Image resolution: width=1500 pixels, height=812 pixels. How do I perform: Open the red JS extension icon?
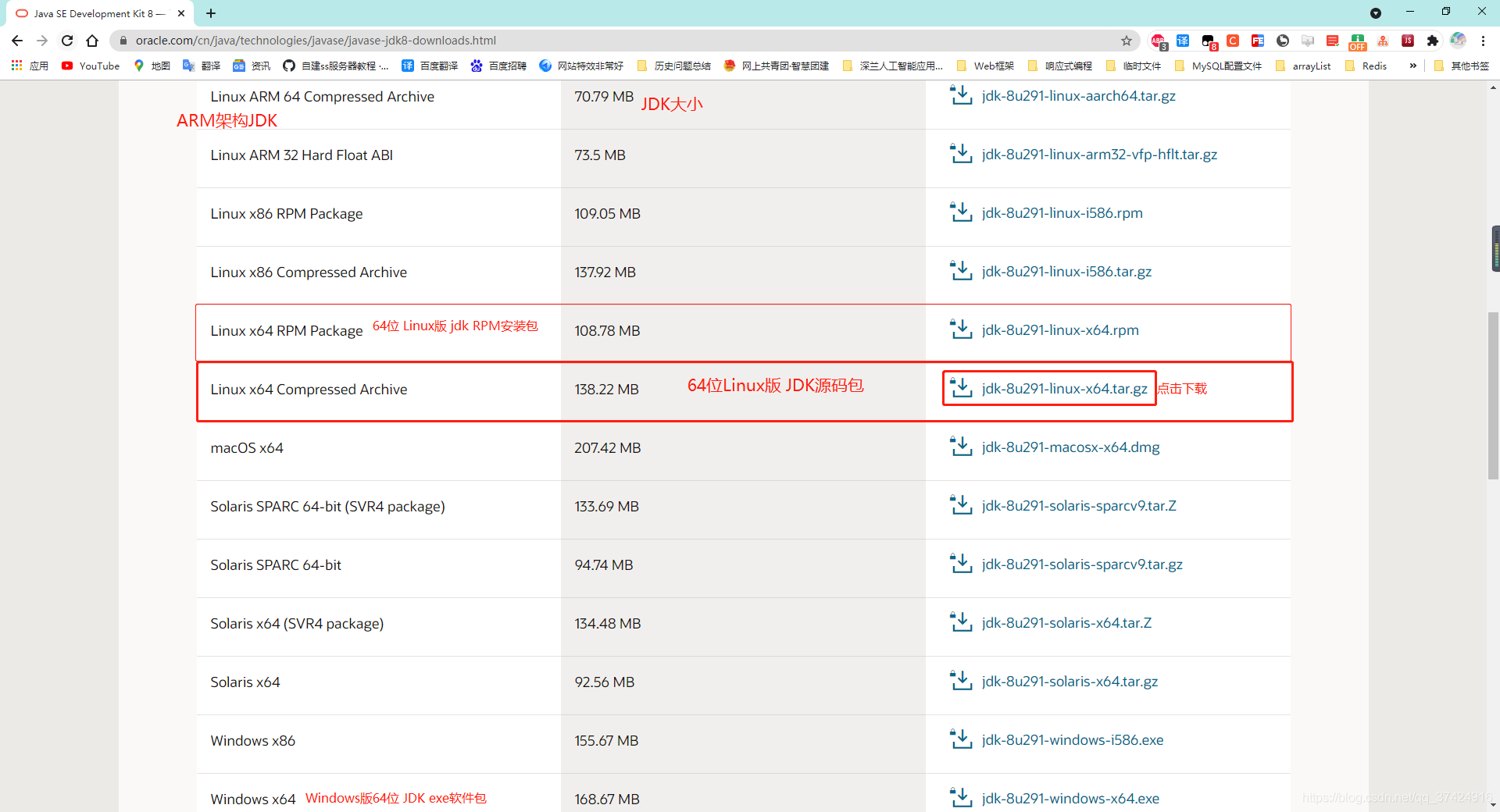tap(1408, 41)
